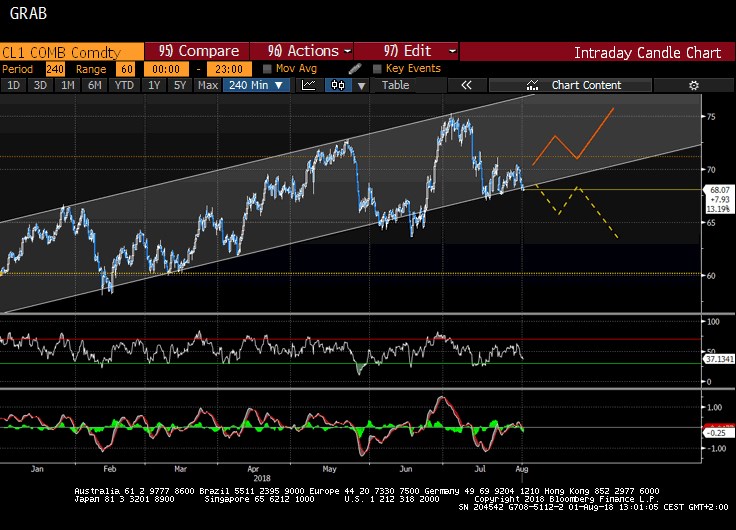Select the YTD range tab
The width and height of the screenshot is (736, 530).
(125, 85)
